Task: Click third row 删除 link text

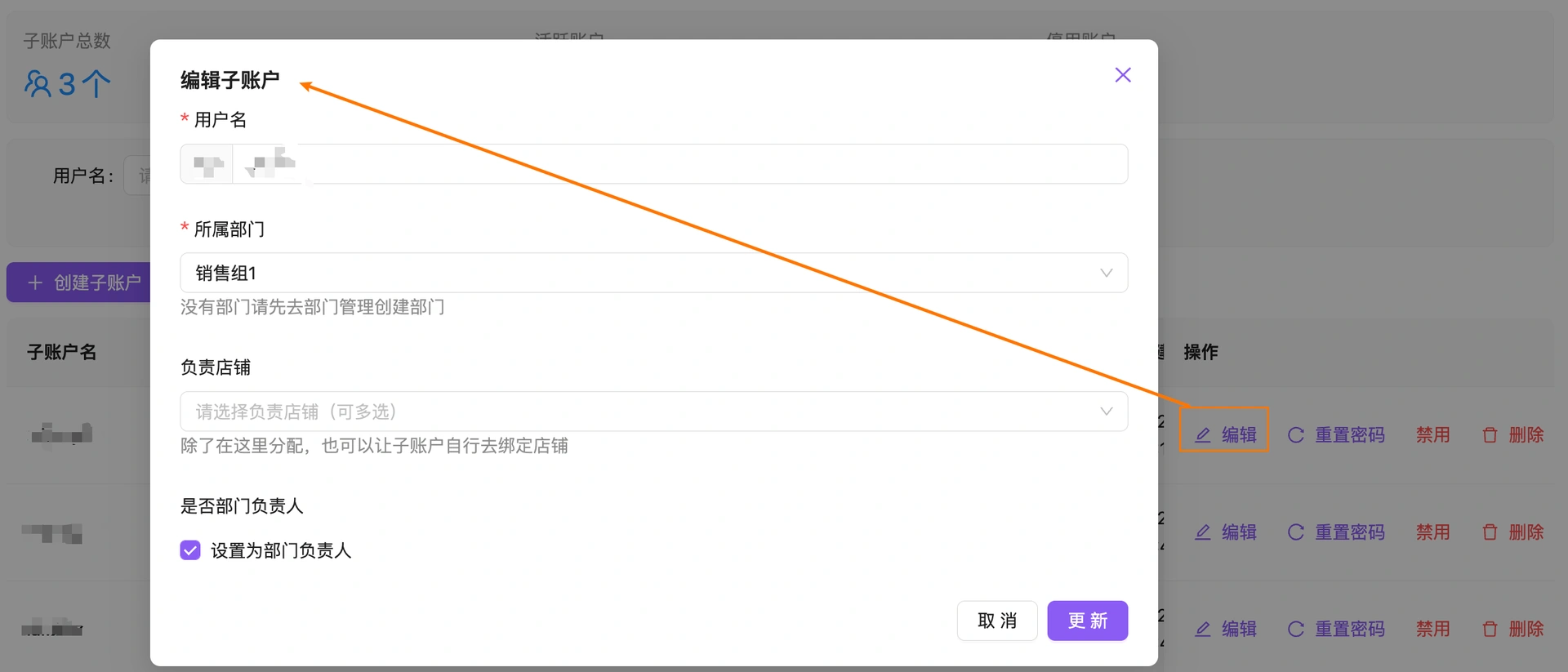Action: click(1526, 630)
